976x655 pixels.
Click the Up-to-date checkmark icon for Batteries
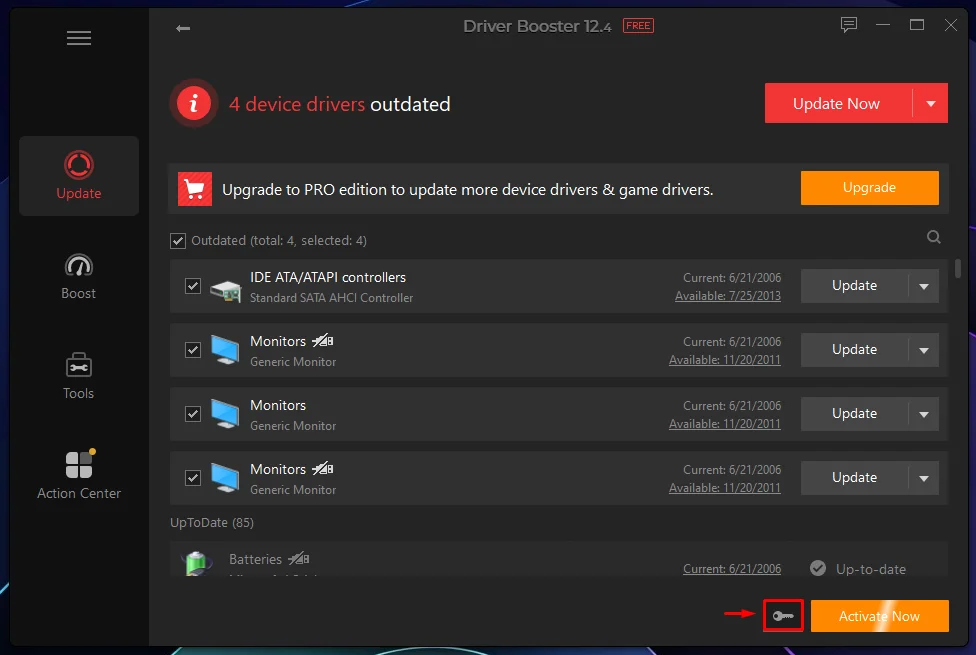point(818,568)
